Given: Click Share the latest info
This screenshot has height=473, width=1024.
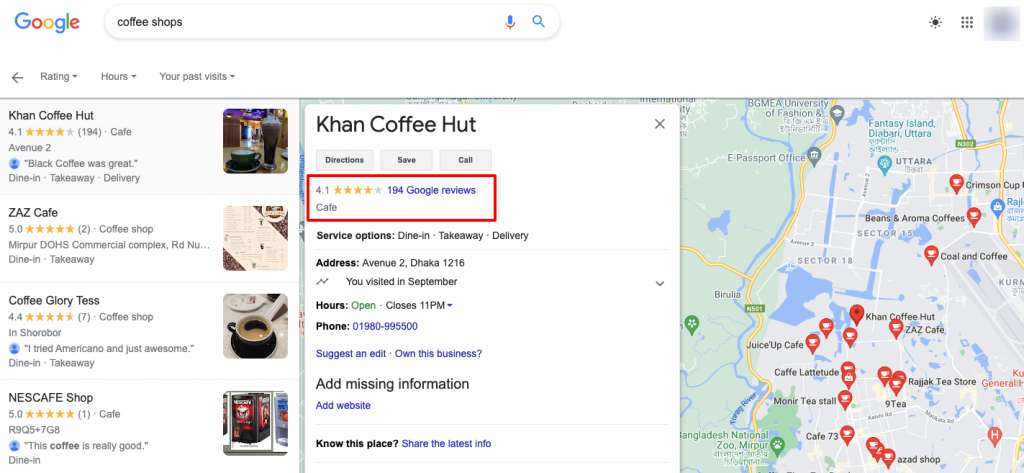Looking at the screenshot, I should point(446,444).
